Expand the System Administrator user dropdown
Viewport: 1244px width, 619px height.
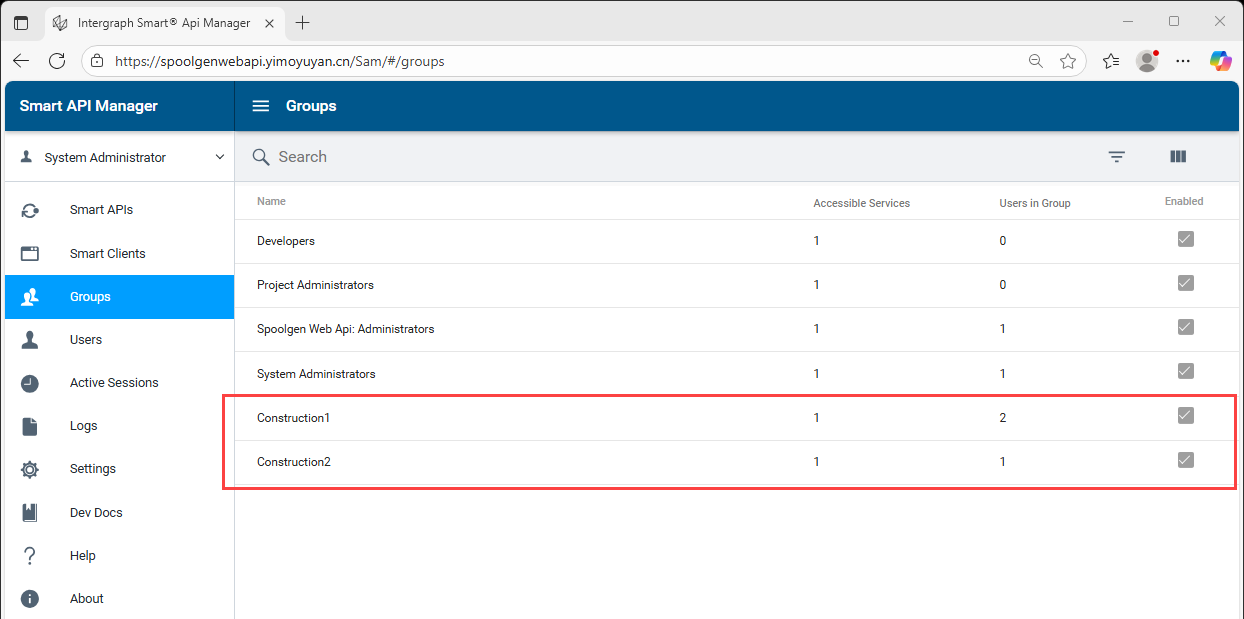pyautogui.click(x=220, y=158)
